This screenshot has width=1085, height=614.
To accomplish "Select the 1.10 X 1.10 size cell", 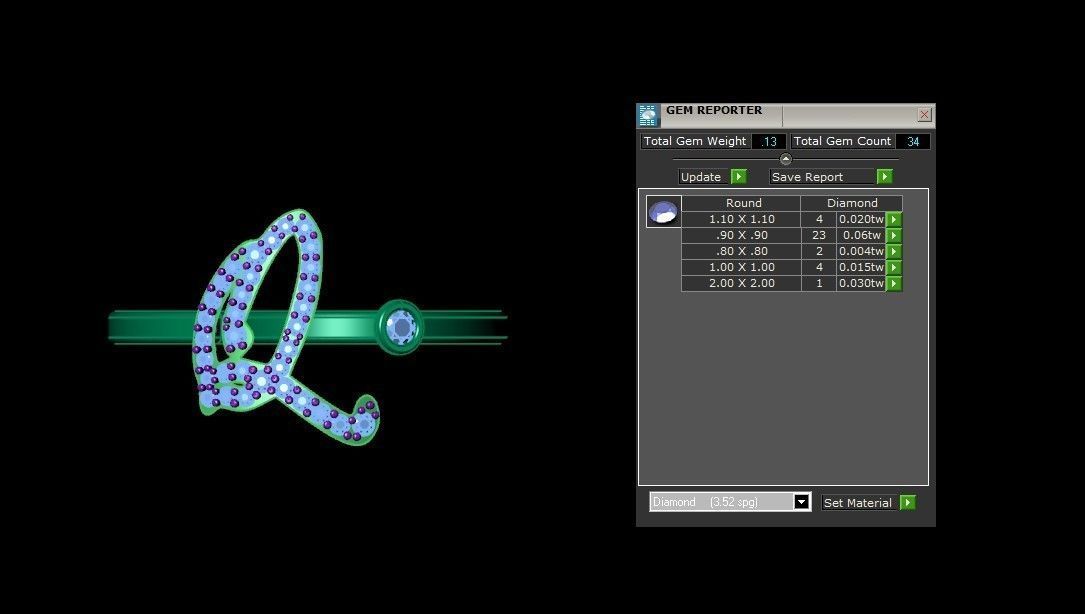I will [741, 219].
